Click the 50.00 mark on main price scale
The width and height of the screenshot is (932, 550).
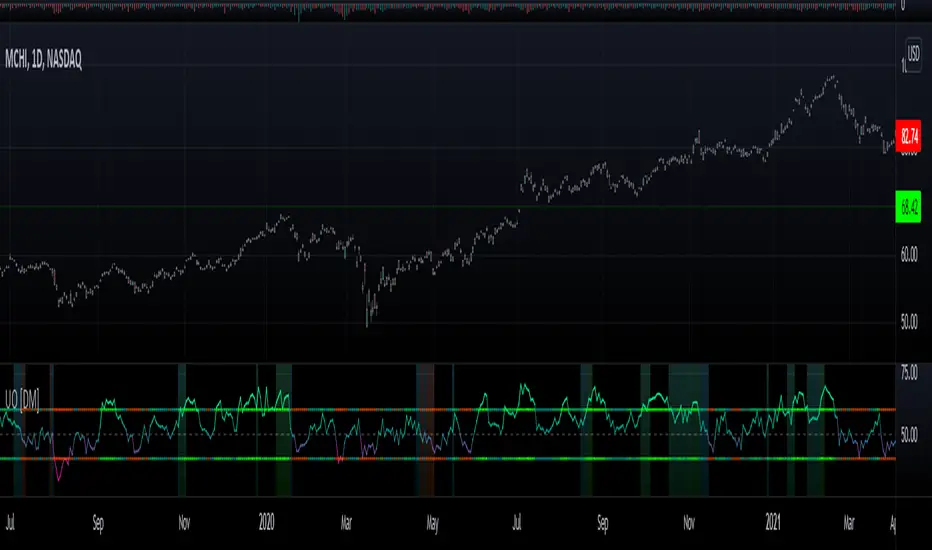pos(910,322)
